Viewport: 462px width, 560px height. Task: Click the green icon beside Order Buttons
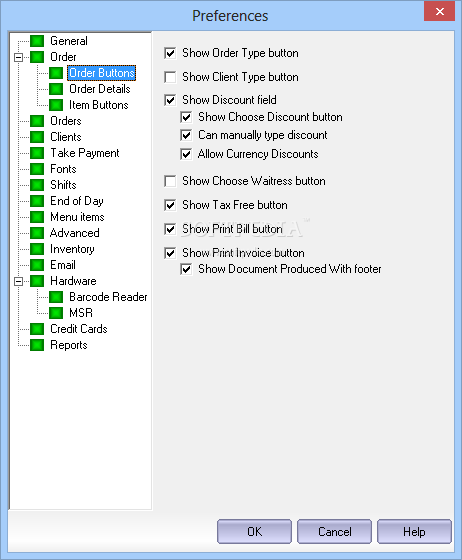(56, 73)
